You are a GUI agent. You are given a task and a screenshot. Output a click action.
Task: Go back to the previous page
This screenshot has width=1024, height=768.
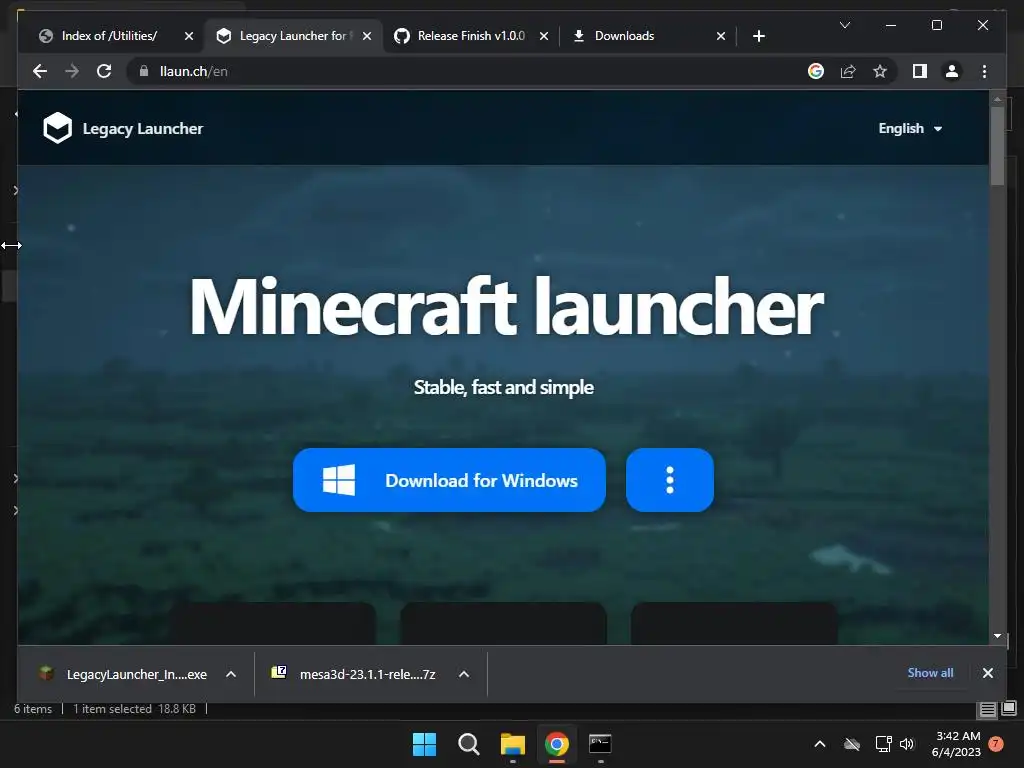[40, 71]
